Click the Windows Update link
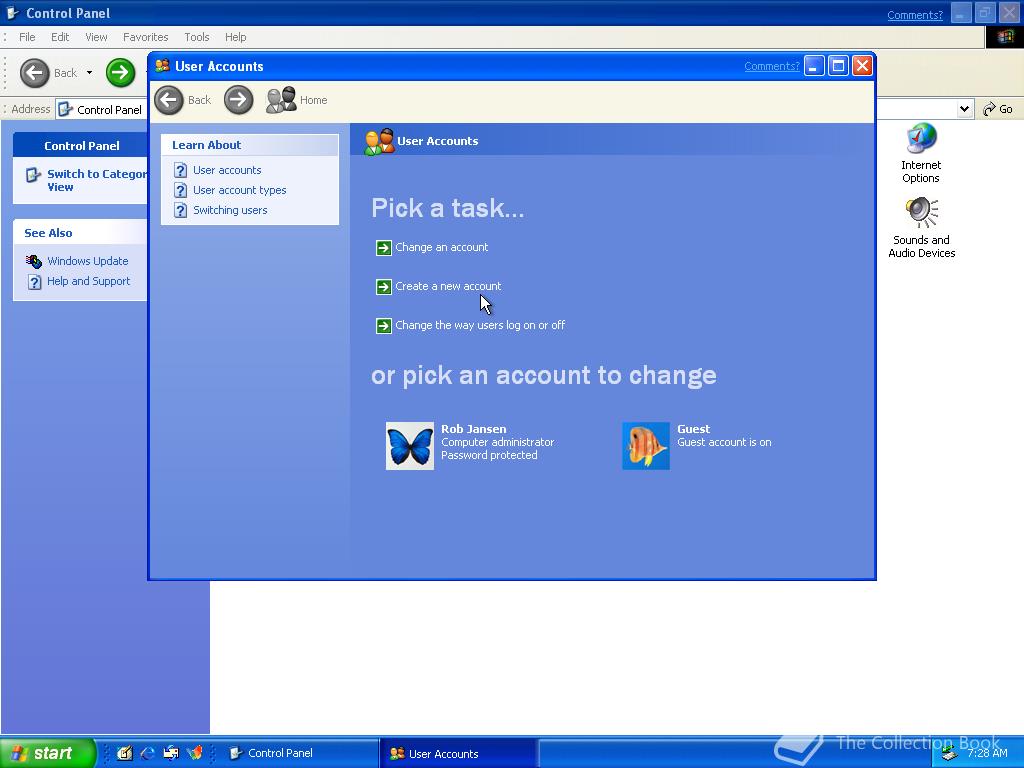Viewport: 1024px width, 768px height. 88,261
